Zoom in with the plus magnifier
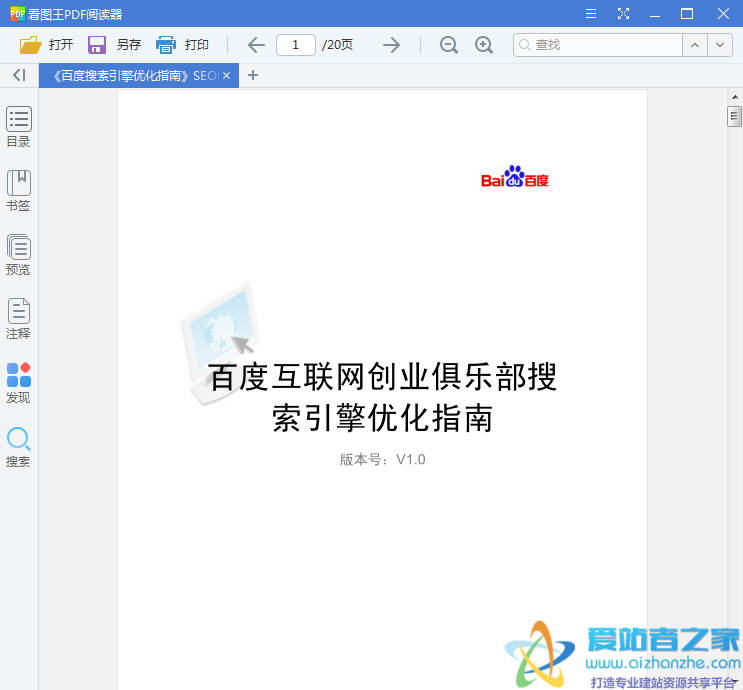743x690 pixels. coord(484,45)
